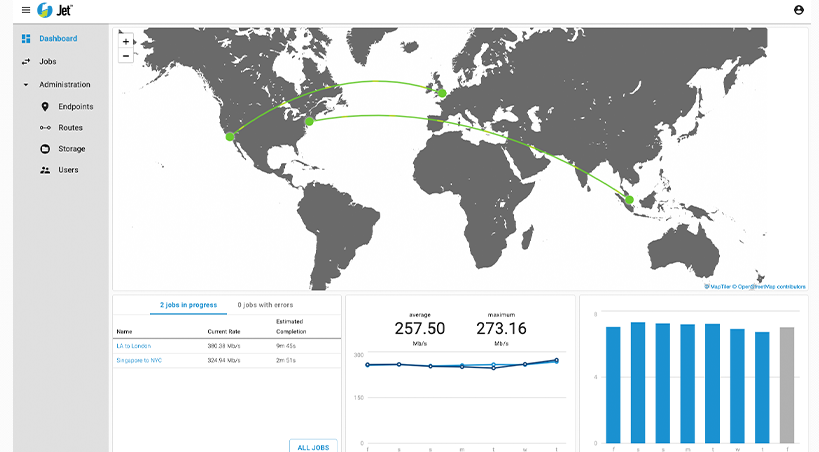The height and width of the screenshot is (452, 819).
Task: Open the user account icon
Action: (x=798, y=10)
